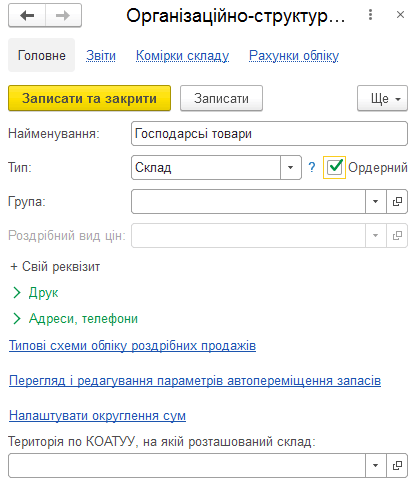Click the Записати button

[x=221, y=98]
